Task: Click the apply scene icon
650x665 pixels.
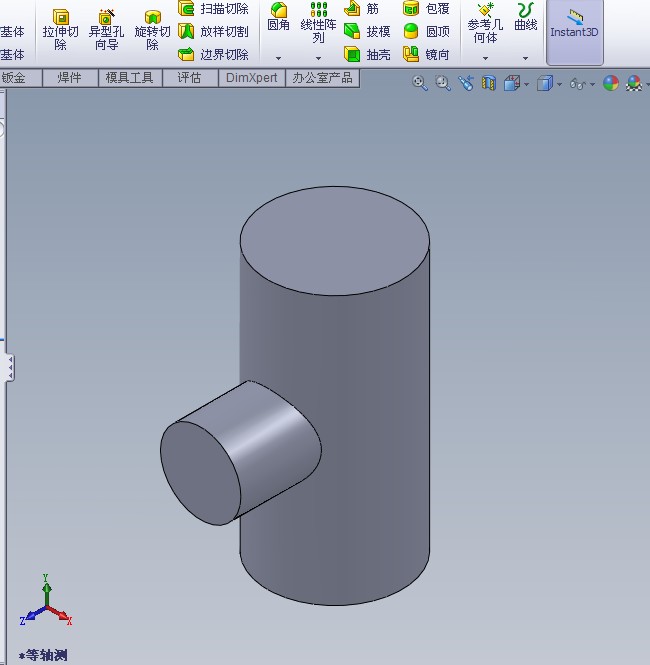Action: pyautogui.click(x=634, y=83)
